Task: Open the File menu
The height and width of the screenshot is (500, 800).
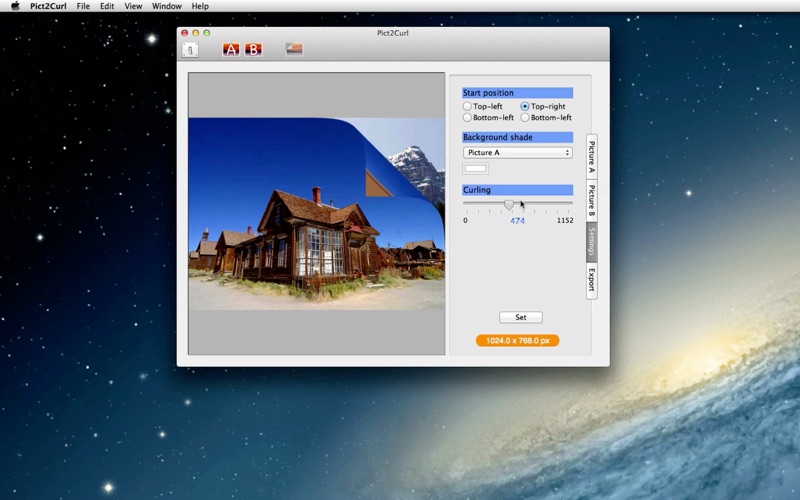Action: coord(83,6)
